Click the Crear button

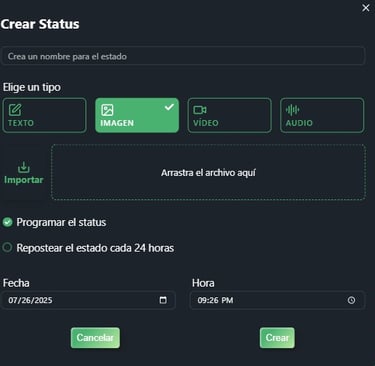point(277,338)
